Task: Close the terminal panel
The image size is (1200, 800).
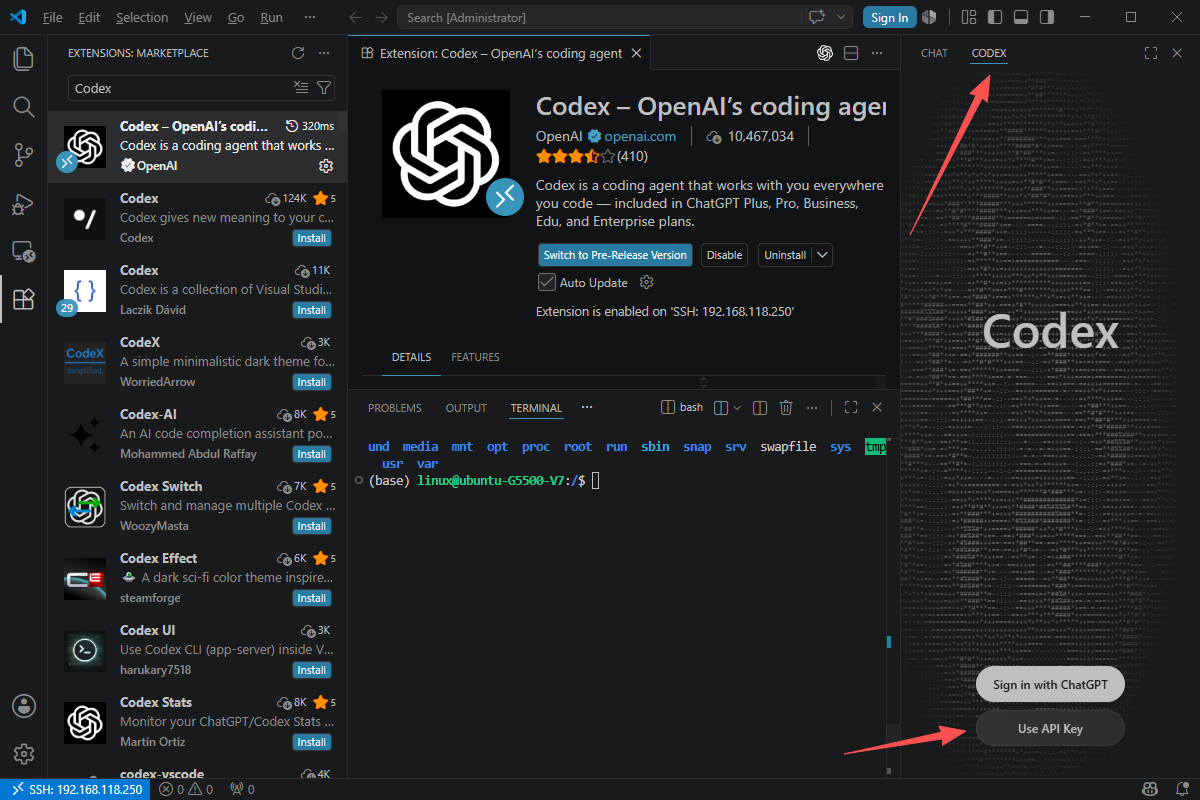Action: (877, 407)
